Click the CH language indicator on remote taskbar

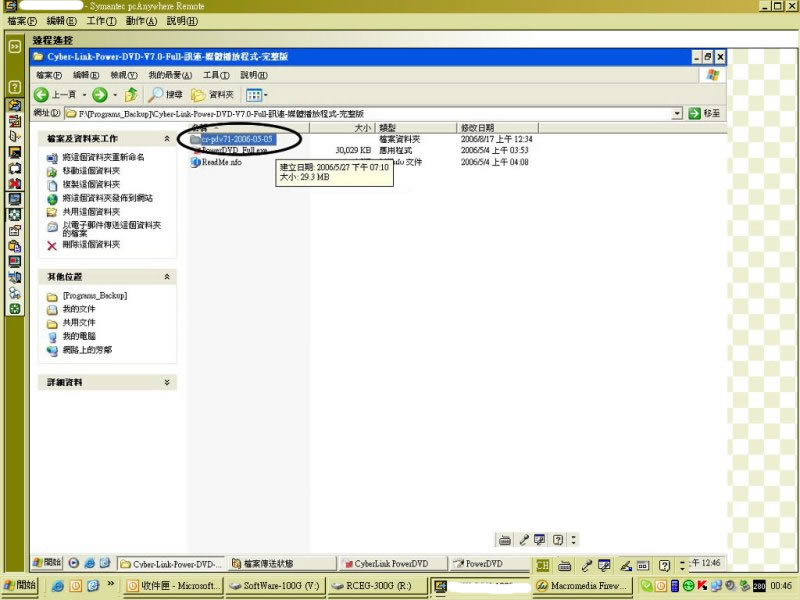pos(542,565)
